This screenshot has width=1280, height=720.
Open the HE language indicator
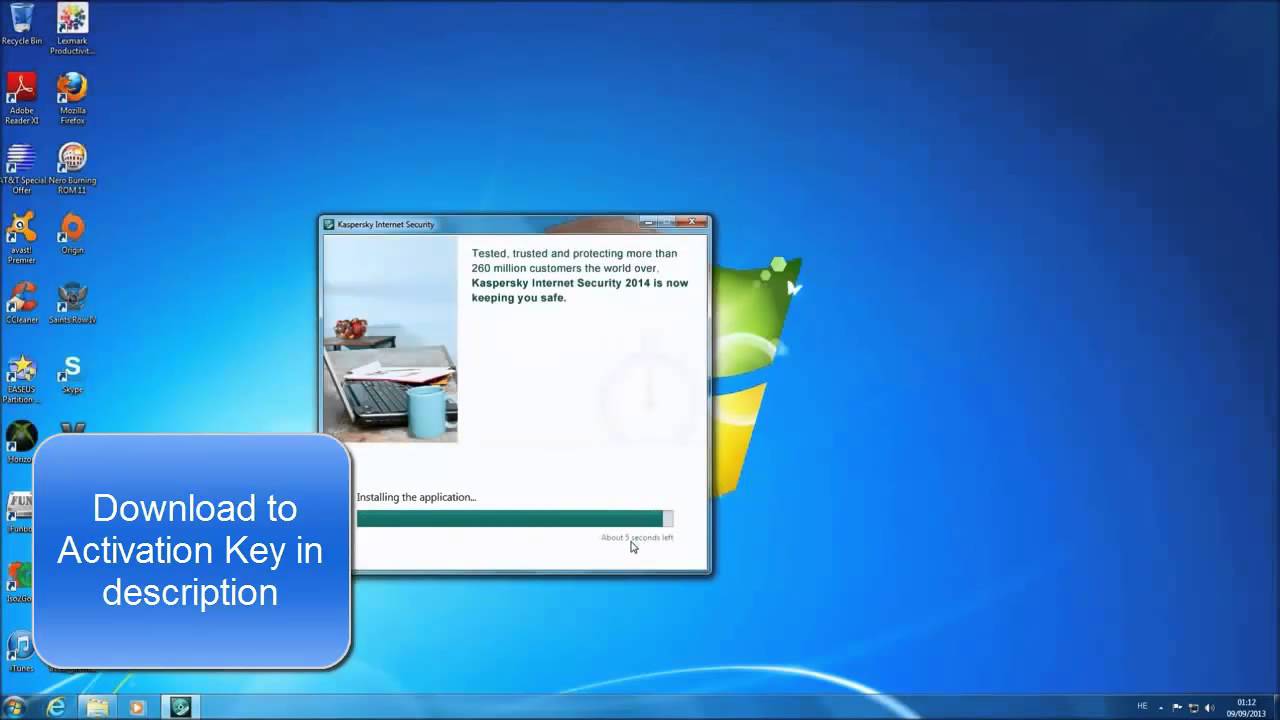pyautogui.click(x=1142, y=707)
